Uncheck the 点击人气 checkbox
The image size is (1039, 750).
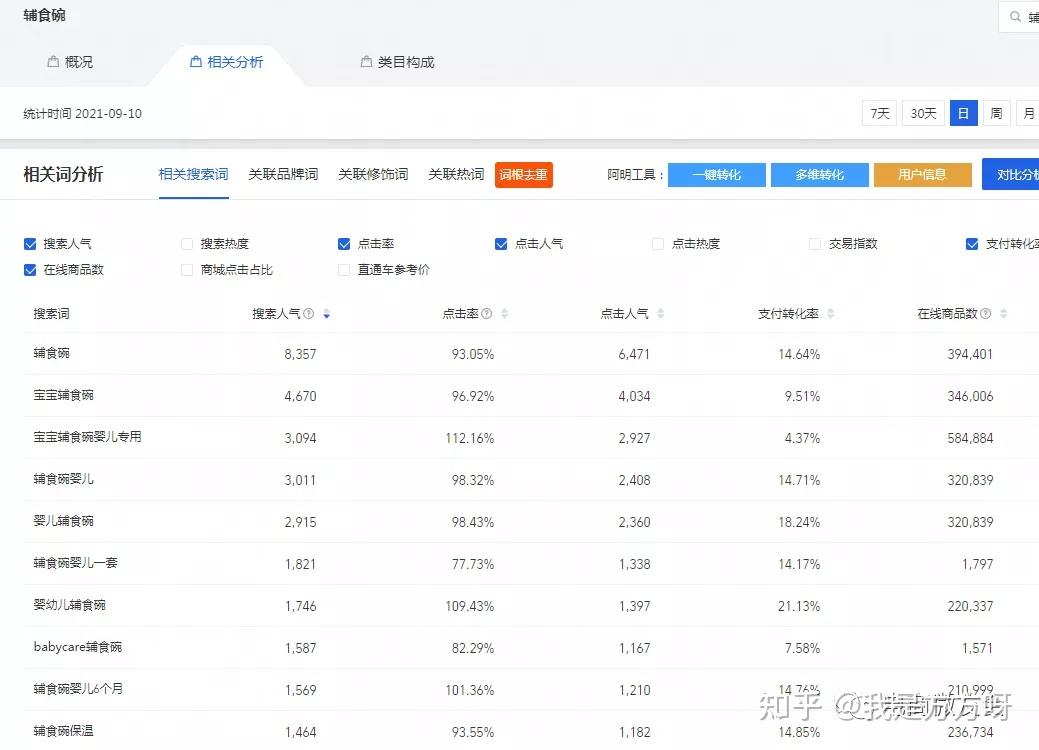tap(501, 244)
